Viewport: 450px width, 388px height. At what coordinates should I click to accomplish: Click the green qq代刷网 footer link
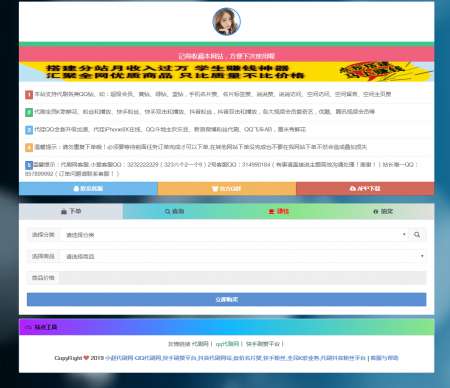227,344
